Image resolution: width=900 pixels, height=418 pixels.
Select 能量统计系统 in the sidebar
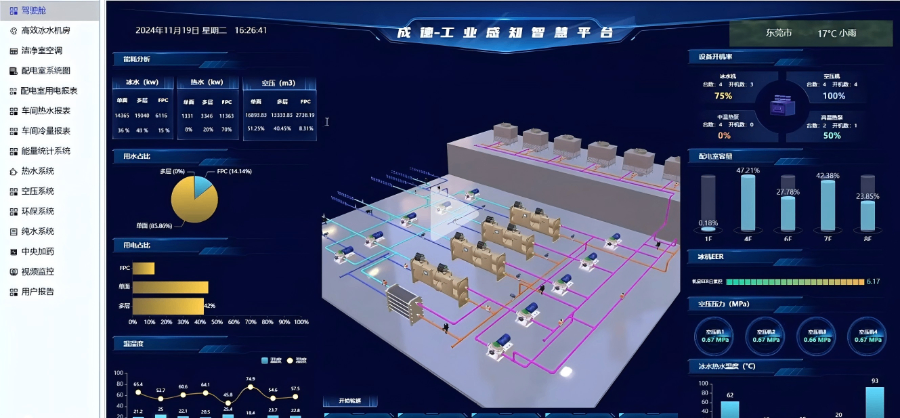coord(45,151)
